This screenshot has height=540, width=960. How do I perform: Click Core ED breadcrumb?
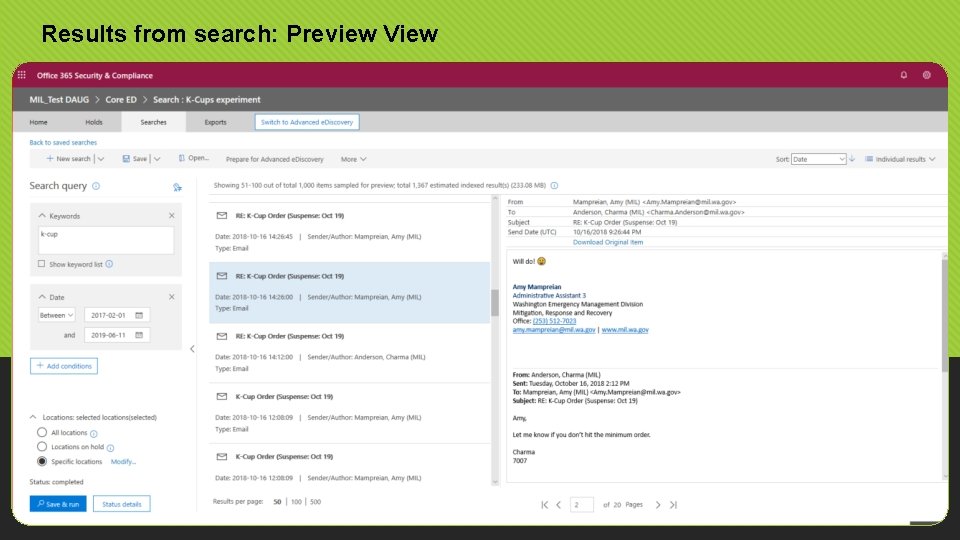tap(121, 99)
